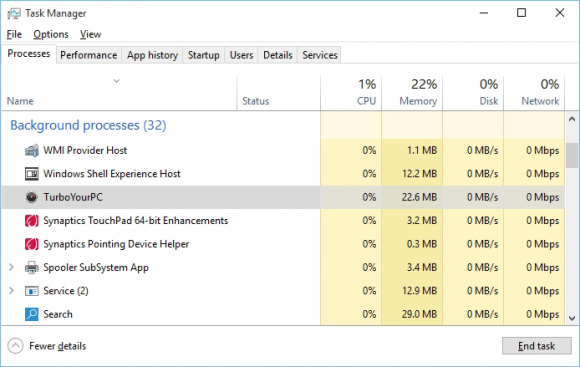Click the 1.1 MB memory value
The width and height of the screenshot is (580, 367).
422,151
